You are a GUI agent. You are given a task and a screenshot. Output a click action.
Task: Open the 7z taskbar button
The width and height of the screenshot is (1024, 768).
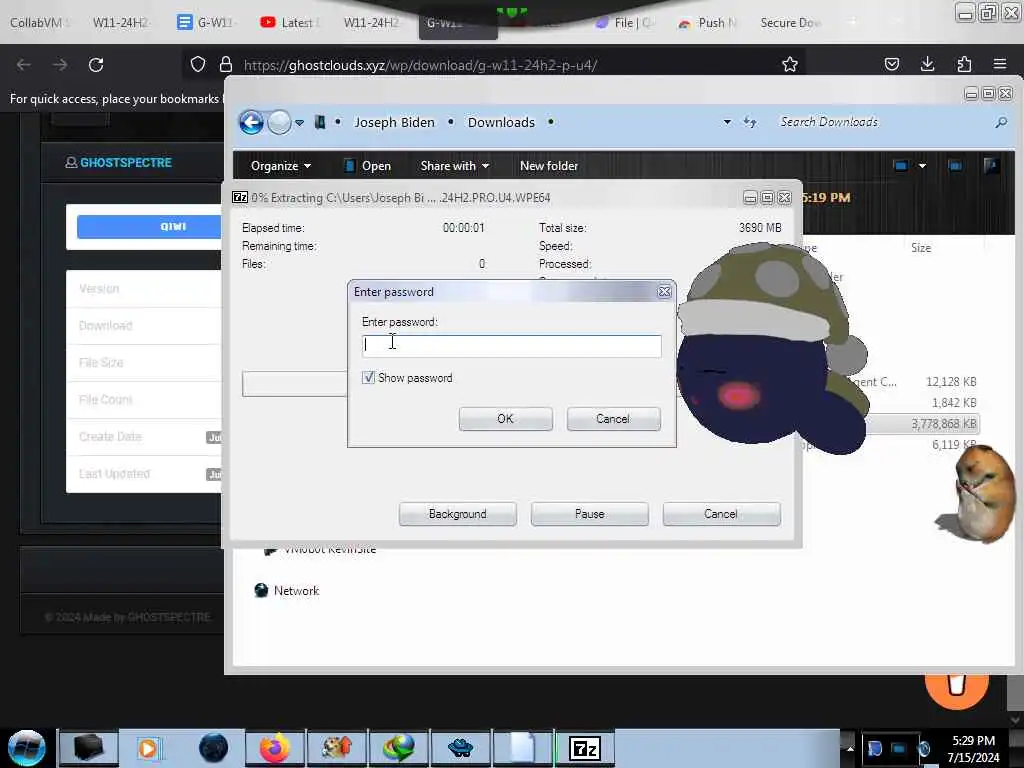pos(585,748)
